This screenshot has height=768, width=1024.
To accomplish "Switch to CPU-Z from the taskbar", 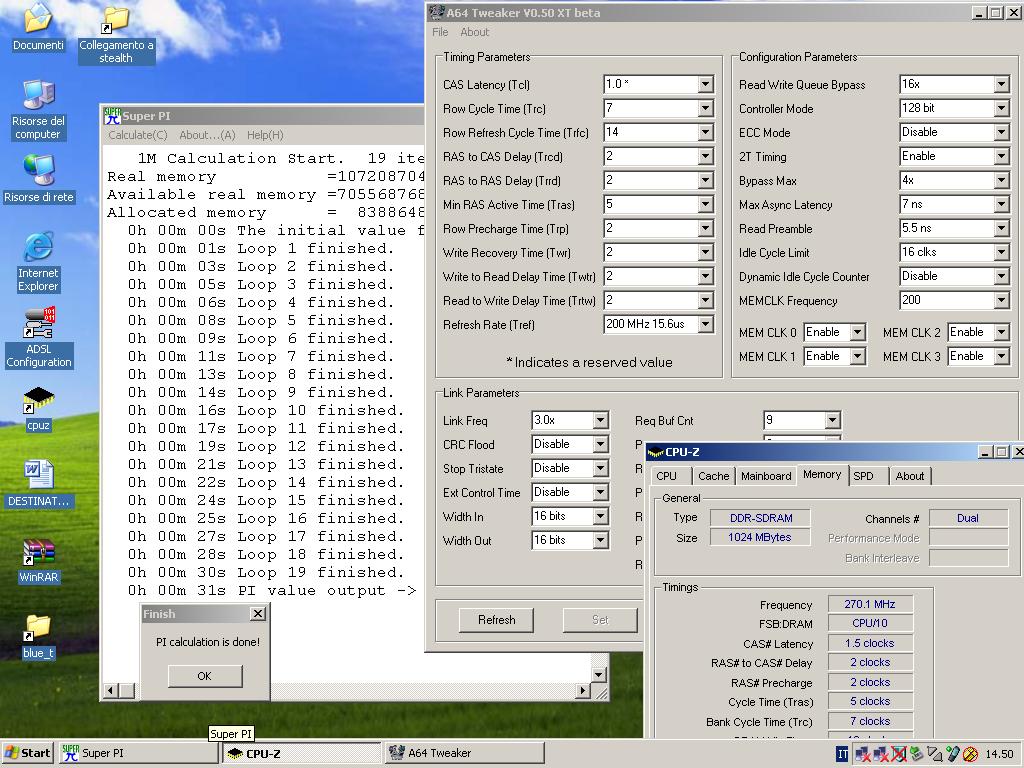I will 302,753.
